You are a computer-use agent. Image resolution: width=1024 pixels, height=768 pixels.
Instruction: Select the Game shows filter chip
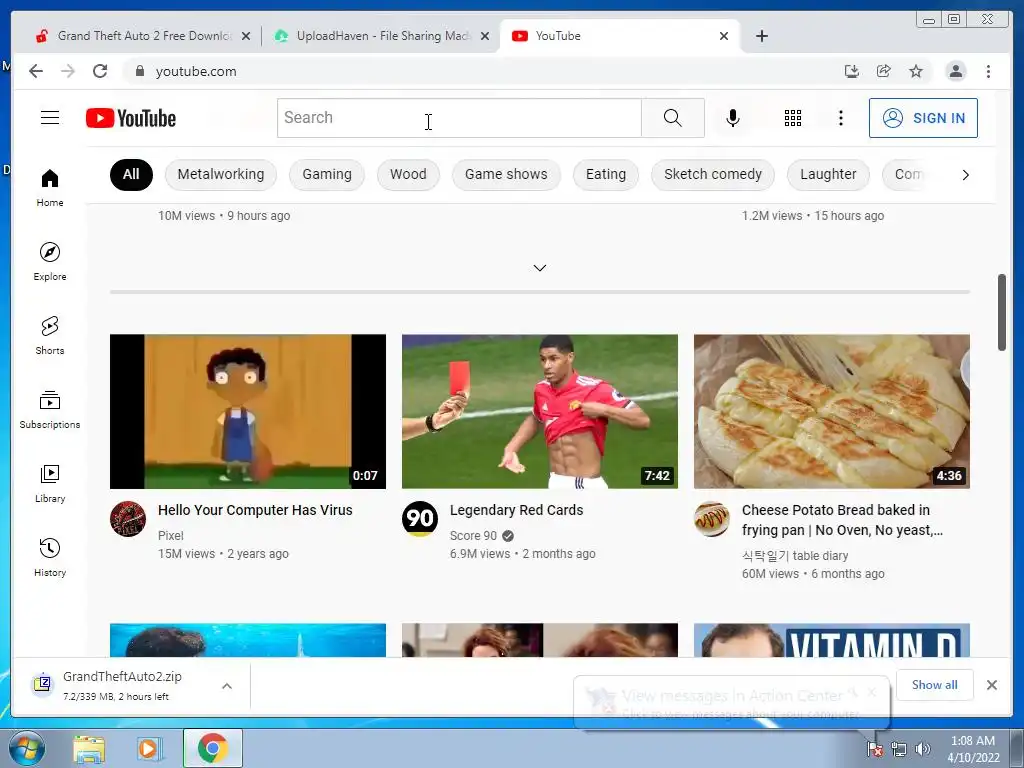(x=506, y=174)
